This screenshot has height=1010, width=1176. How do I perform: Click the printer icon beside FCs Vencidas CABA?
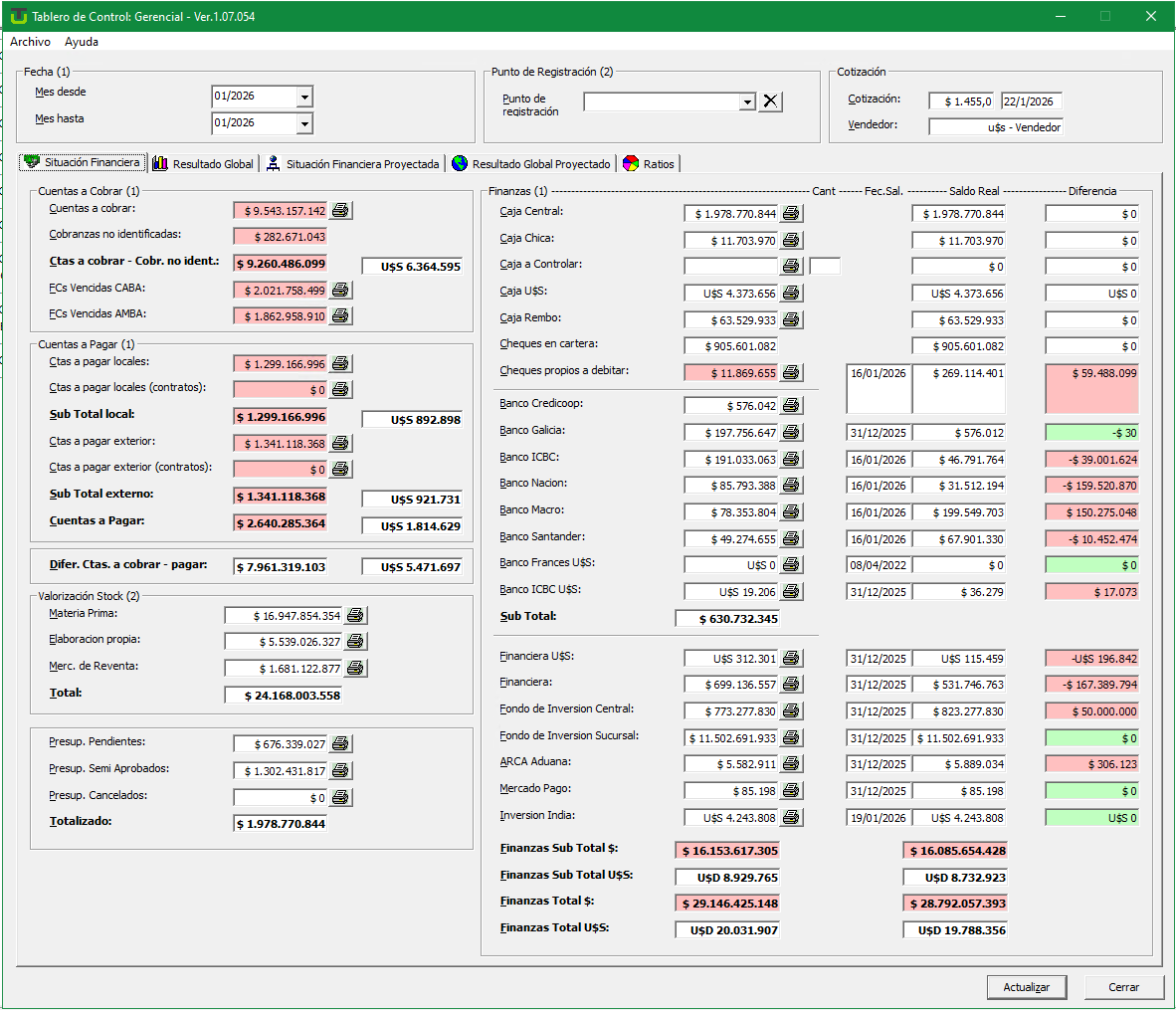(340, 291)
